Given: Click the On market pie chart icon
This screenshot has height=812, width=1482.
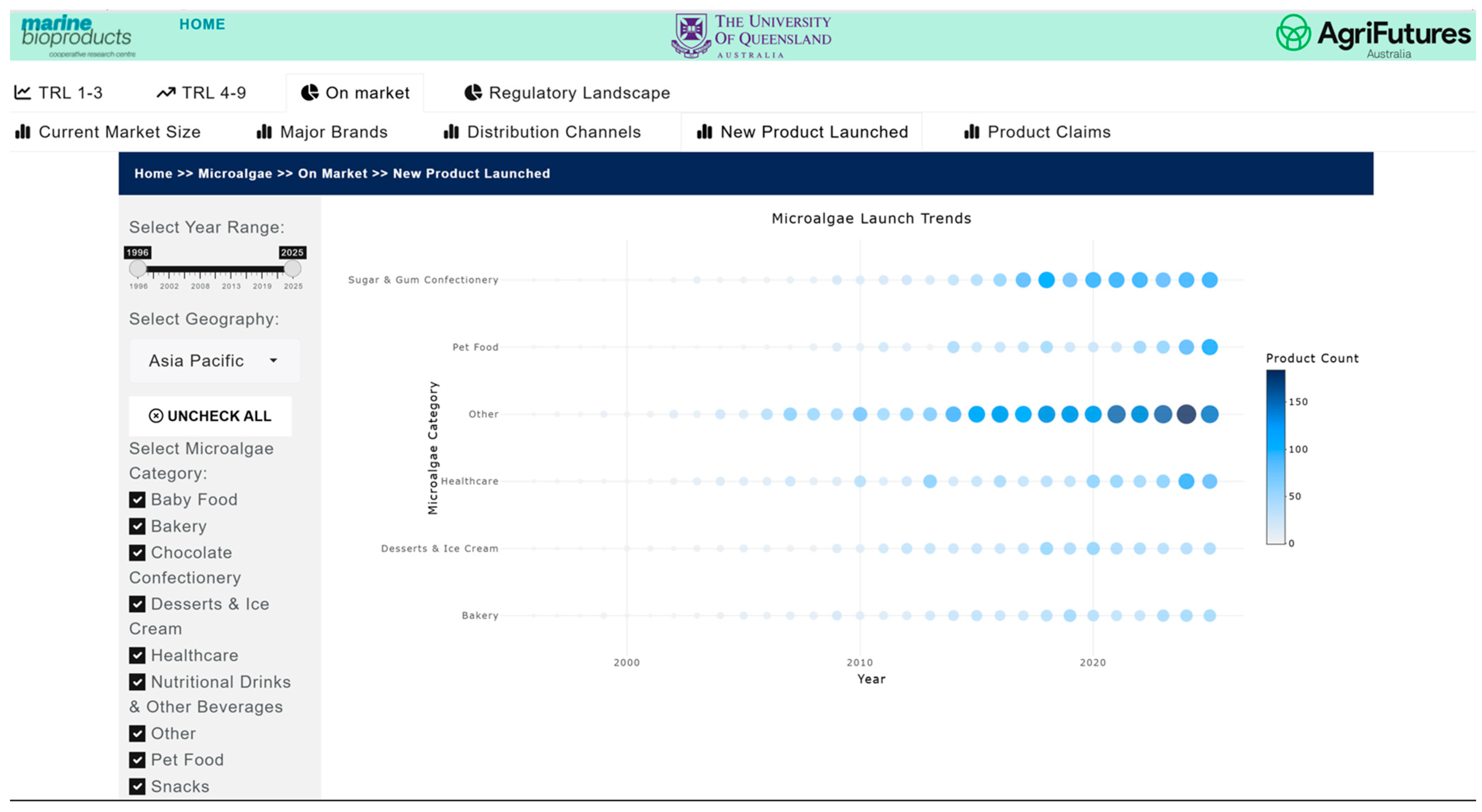Looking at the screenshot, I should click(310, 92).
